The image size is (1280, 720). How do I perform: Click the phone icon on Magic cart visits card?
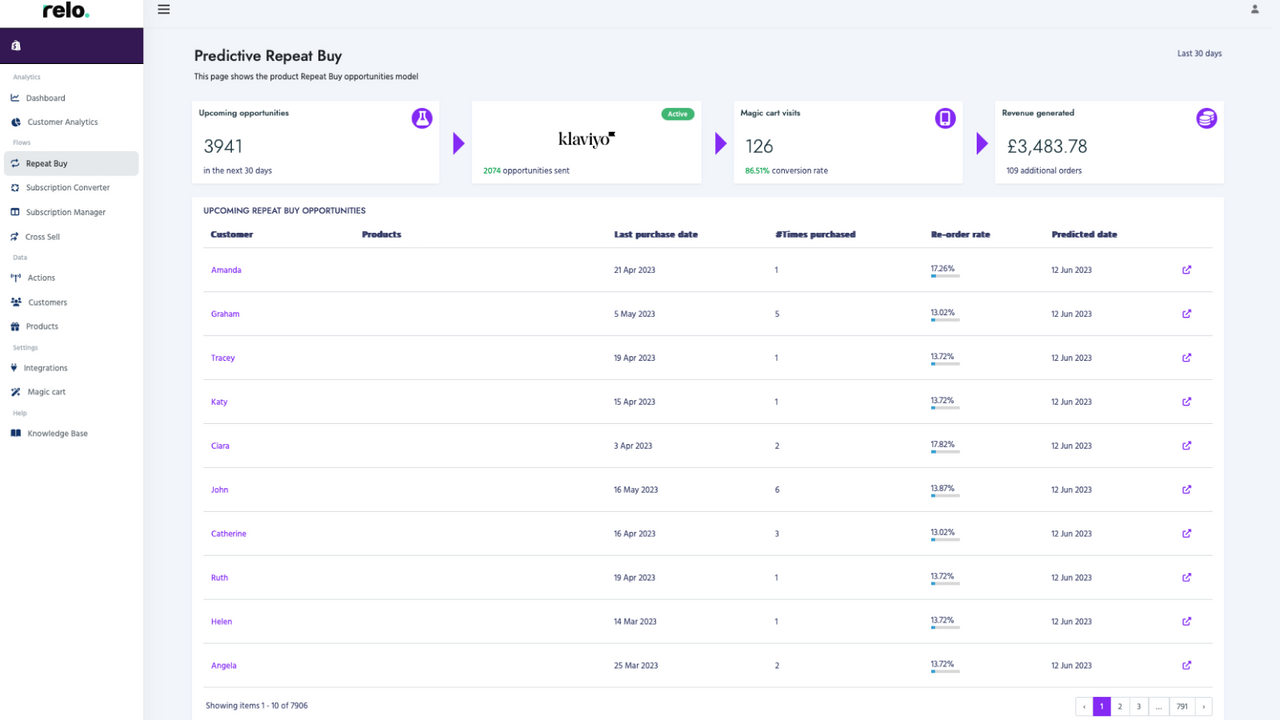(x=945, y=119)
